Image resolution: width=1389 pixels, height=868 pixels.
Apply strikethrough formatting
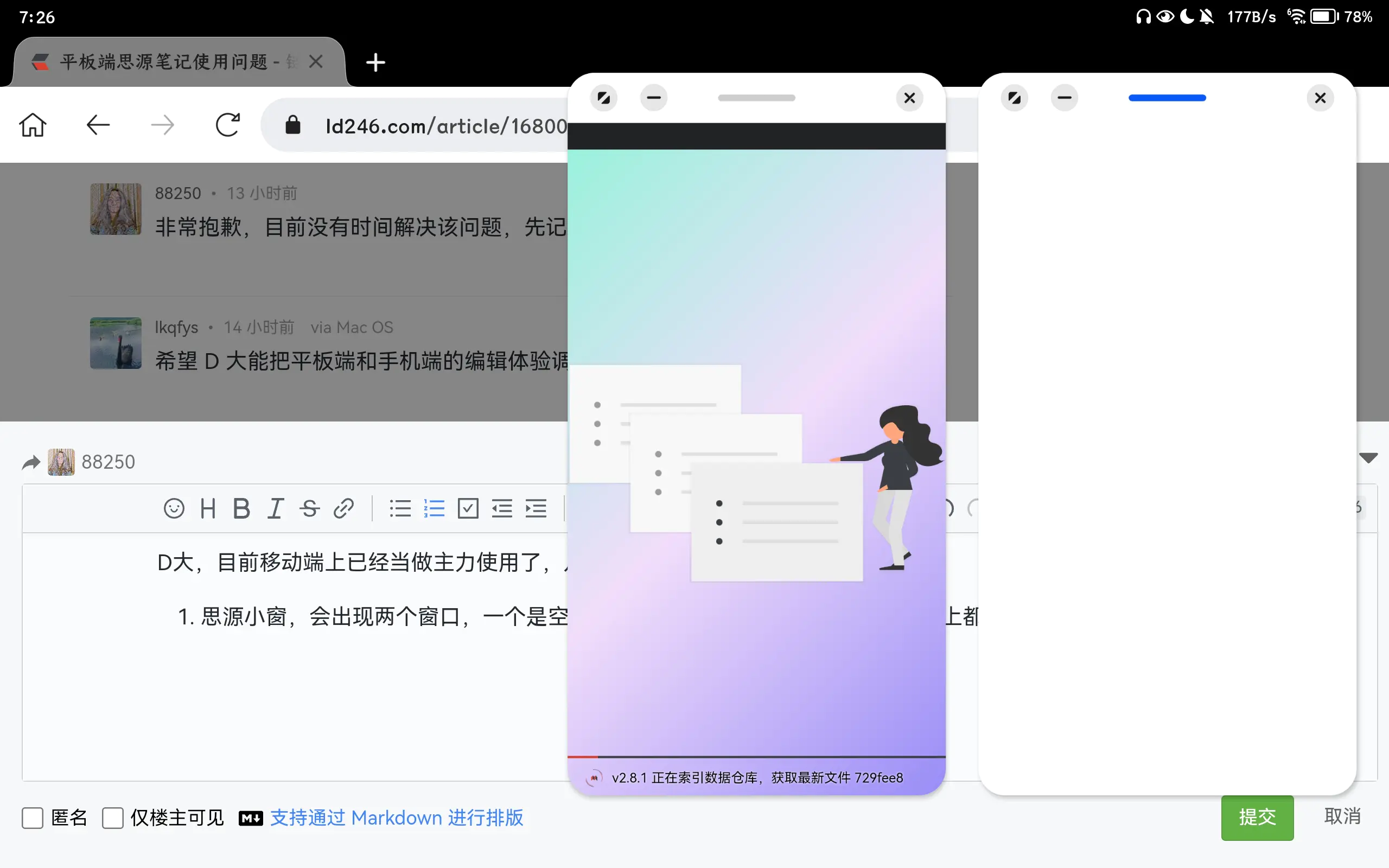[309, 508]
